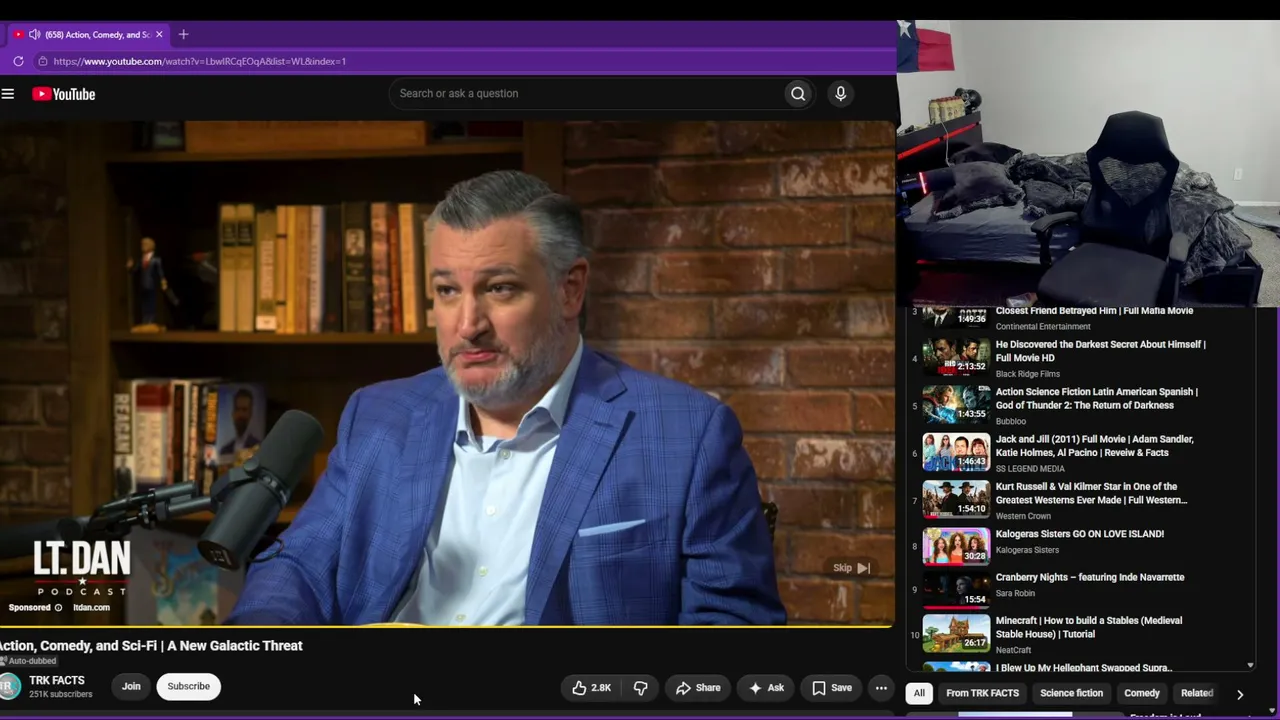
Task: Select the Related filter chip
Action: pos(1196,693)
